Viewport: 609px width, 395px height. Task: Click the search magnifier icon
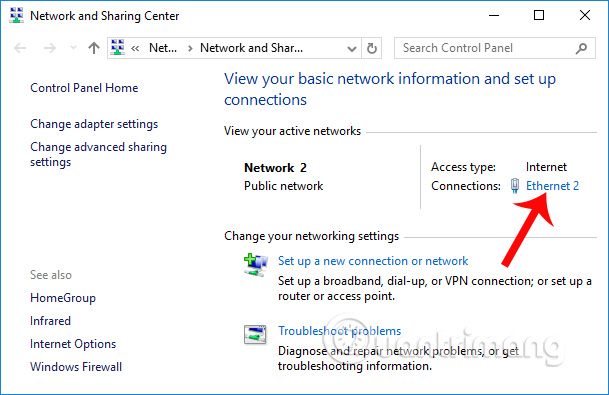[581, 48]
